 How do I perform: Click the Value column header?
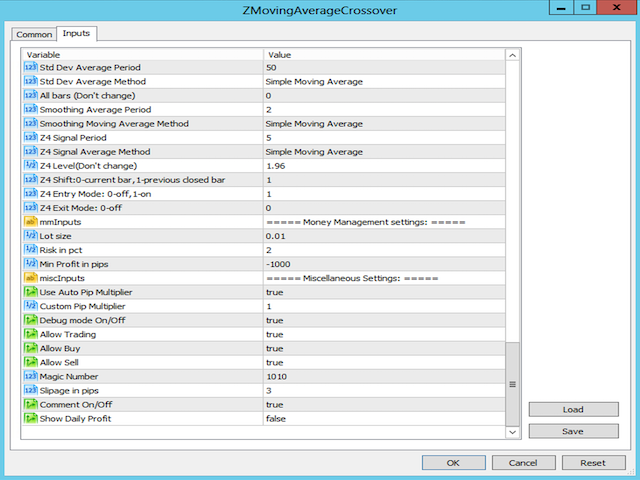click(x=384, y=55)
